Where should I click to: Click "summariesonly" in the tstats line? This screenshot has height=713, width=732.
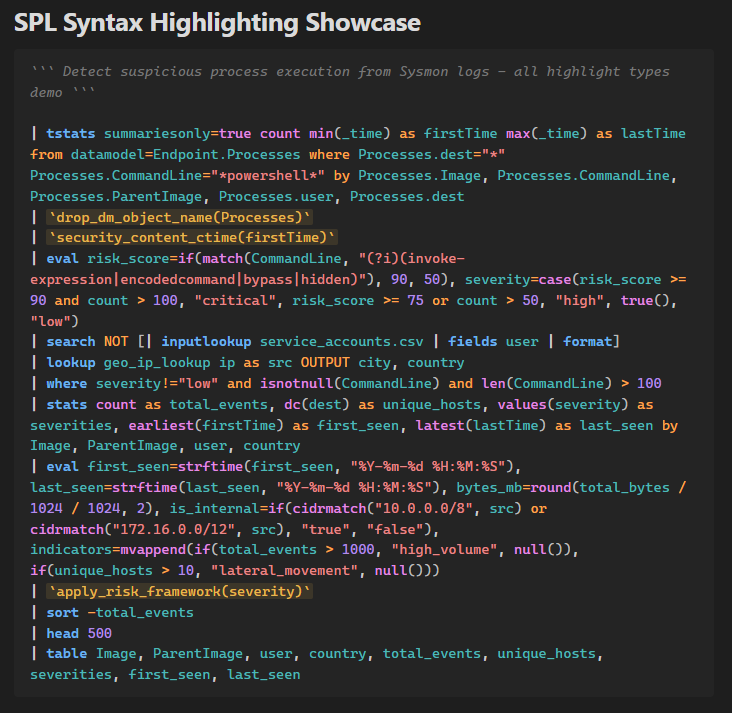(157, 134)
